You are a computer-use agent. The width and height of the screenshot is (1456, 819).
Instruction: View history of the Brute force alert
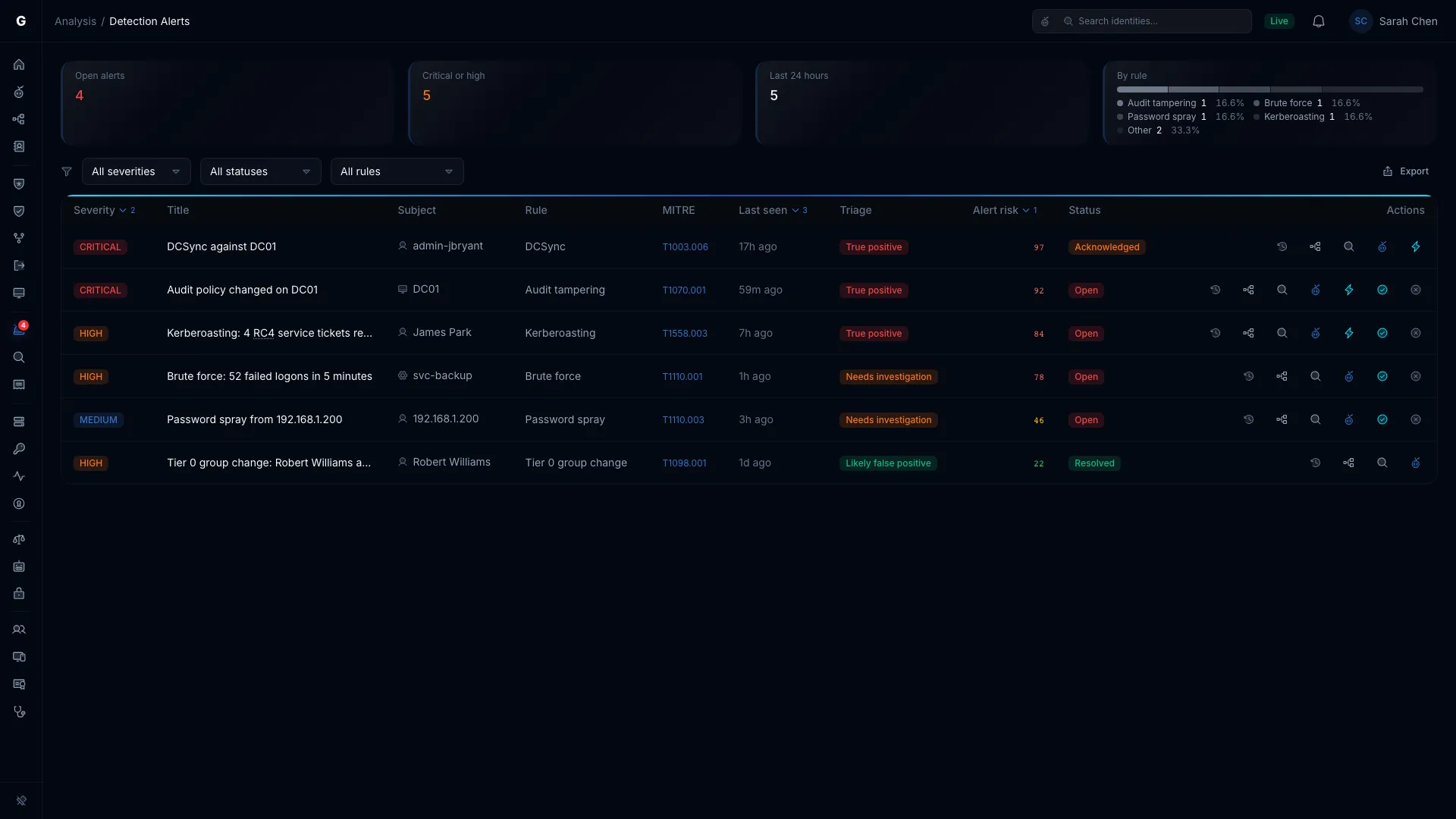point(1248,376)
